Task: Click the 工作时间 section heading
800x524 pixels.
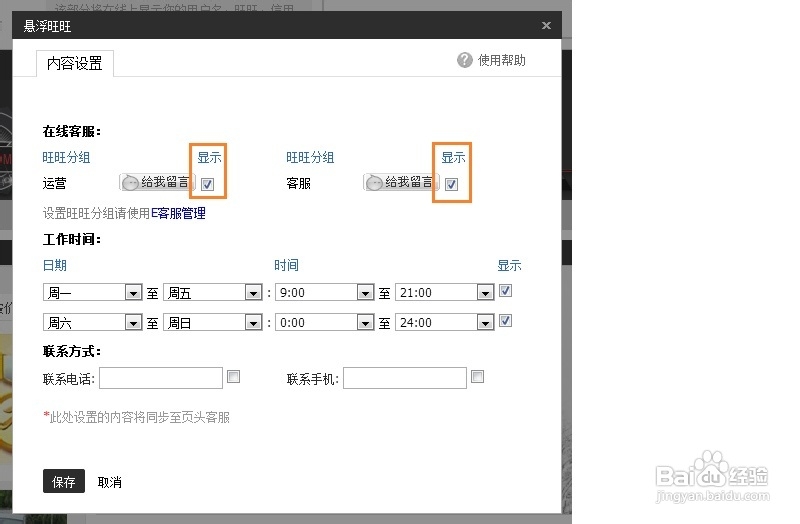Action: tap(72, 239)
